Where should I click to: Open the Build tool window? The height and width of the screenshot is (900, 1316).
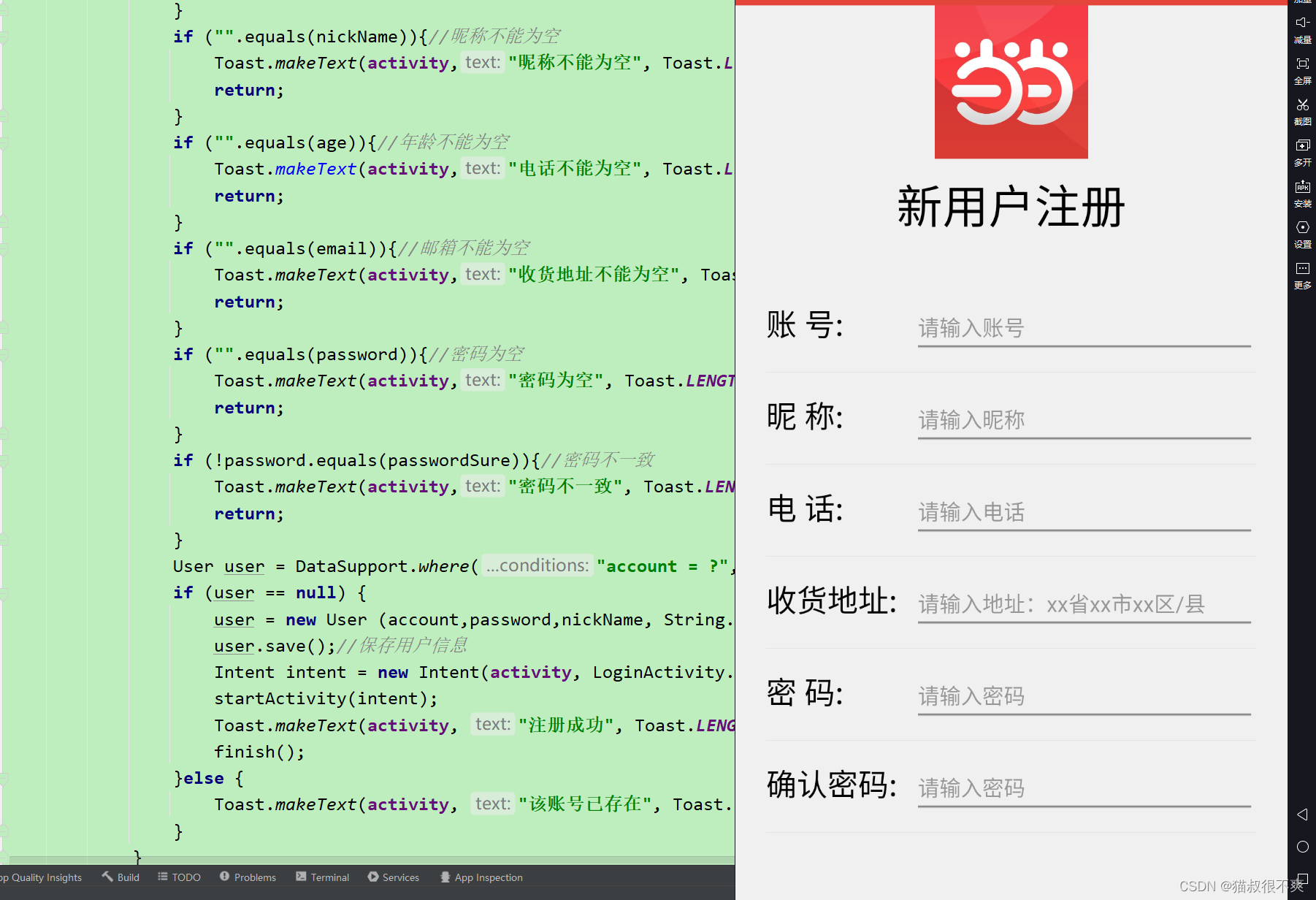click(x=120, y=877)
